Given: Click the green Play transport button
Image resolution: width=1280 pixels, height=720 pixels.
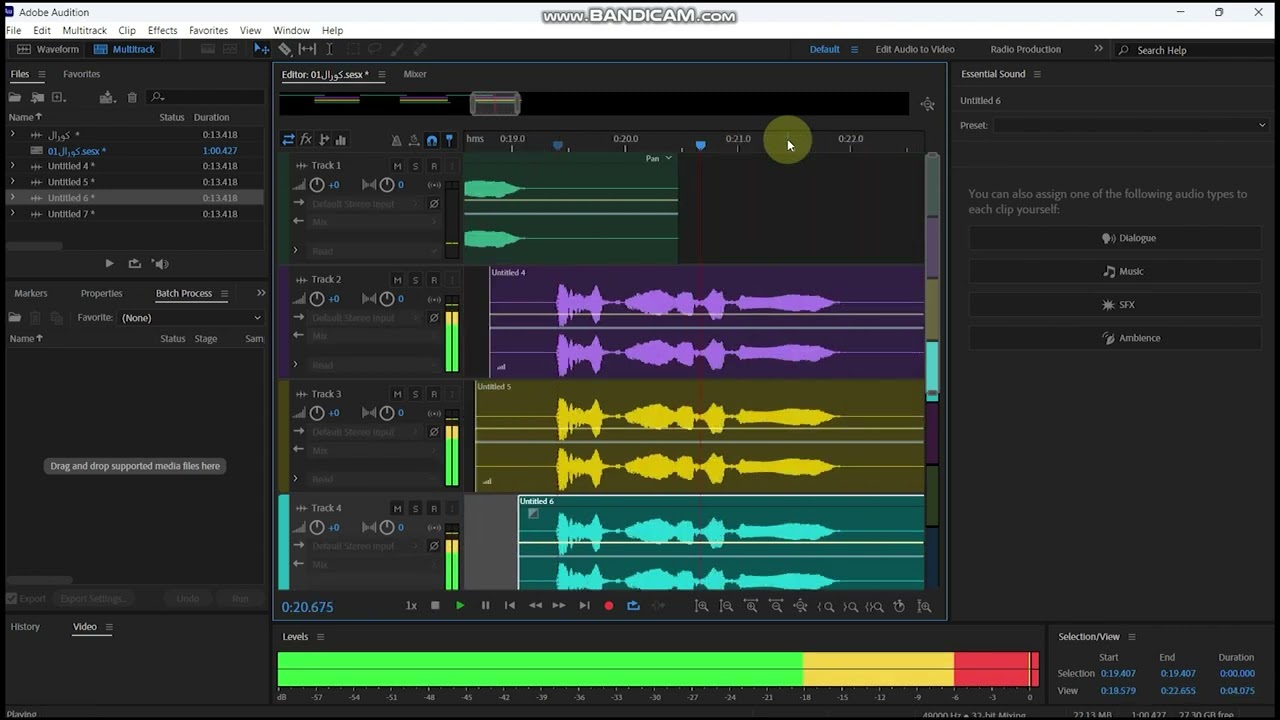Looking at the screenshot, I should (460, 605).
